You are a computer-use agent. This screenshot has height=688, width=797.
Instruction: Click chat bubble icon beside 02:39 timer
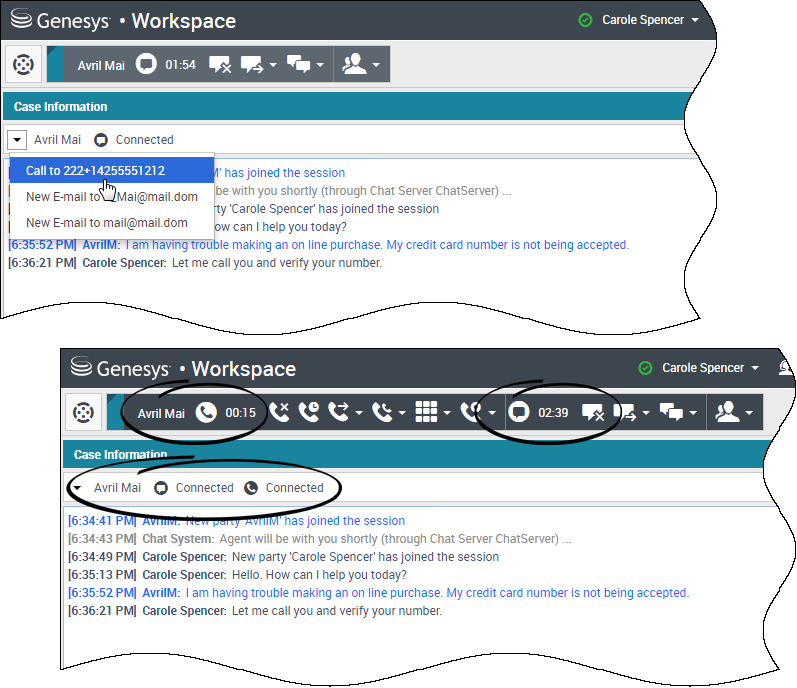pyautogui.click(x=519, y=412)
